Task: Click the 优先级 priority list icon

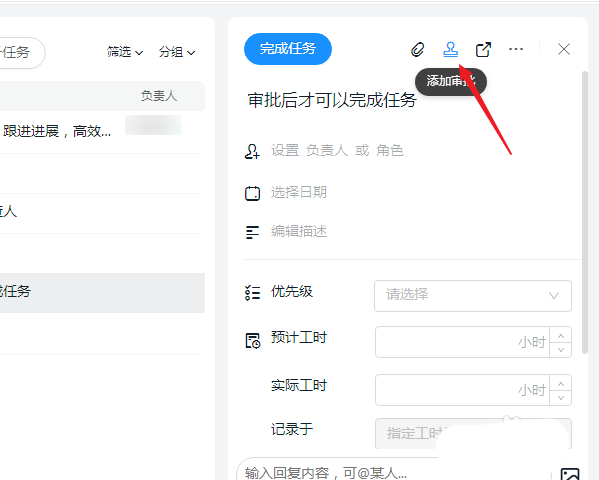Action: (x=252, y=293)
